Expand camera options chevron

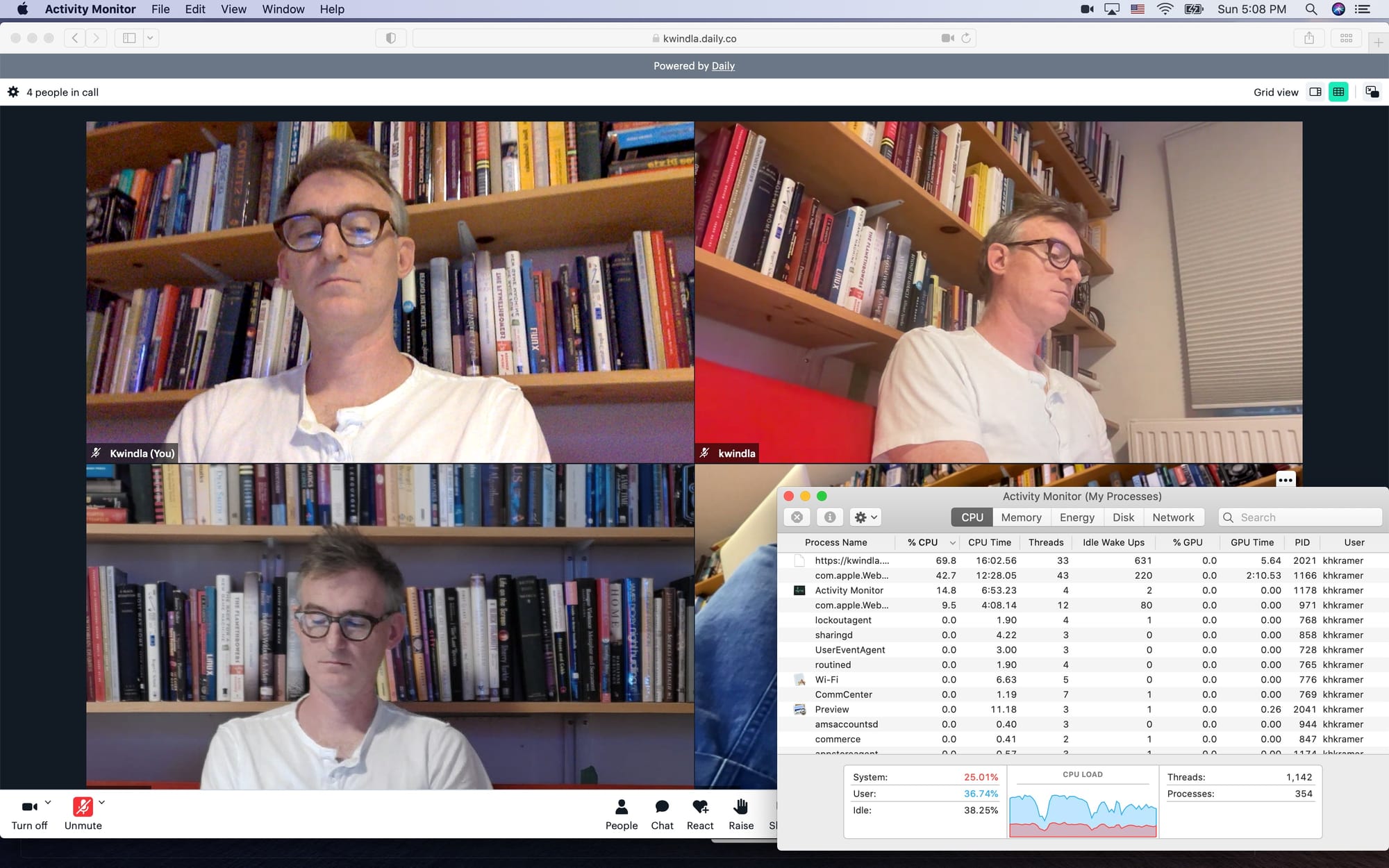(48, 802)
